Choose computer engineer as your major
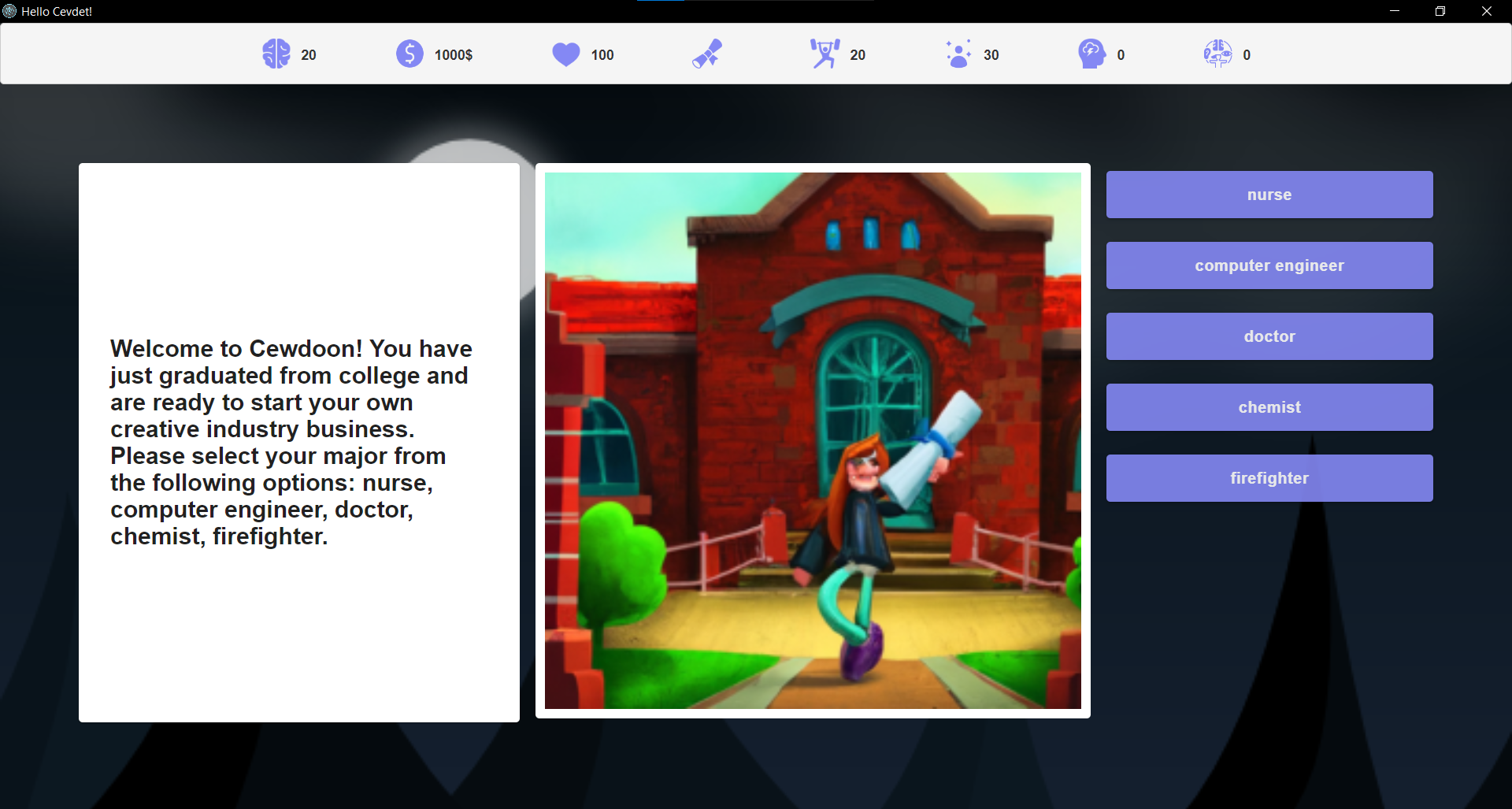This screenshot has height=809, width=1512. [1269, 265]
